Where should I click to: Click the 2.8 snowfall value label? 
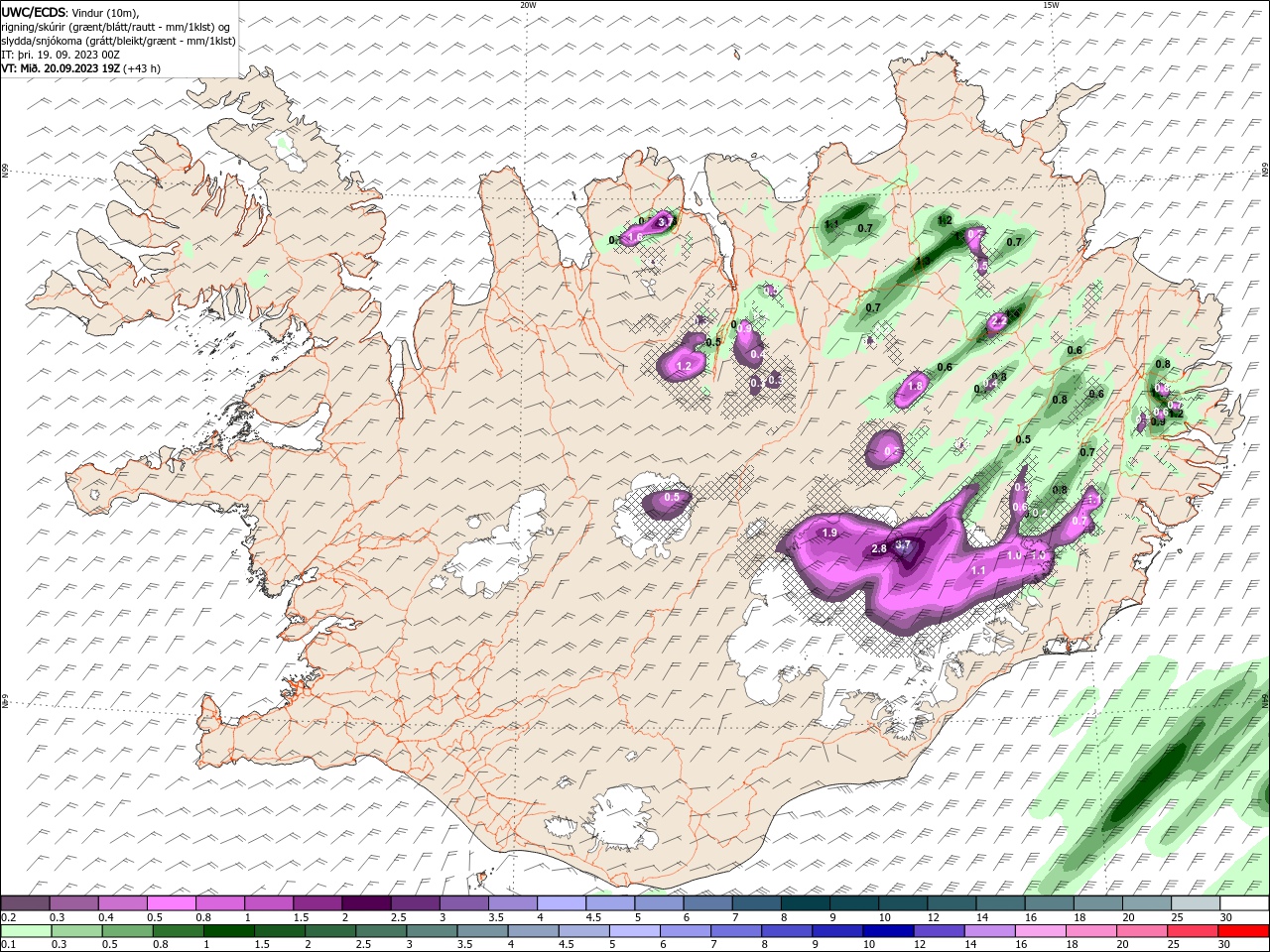coord(879,548)
